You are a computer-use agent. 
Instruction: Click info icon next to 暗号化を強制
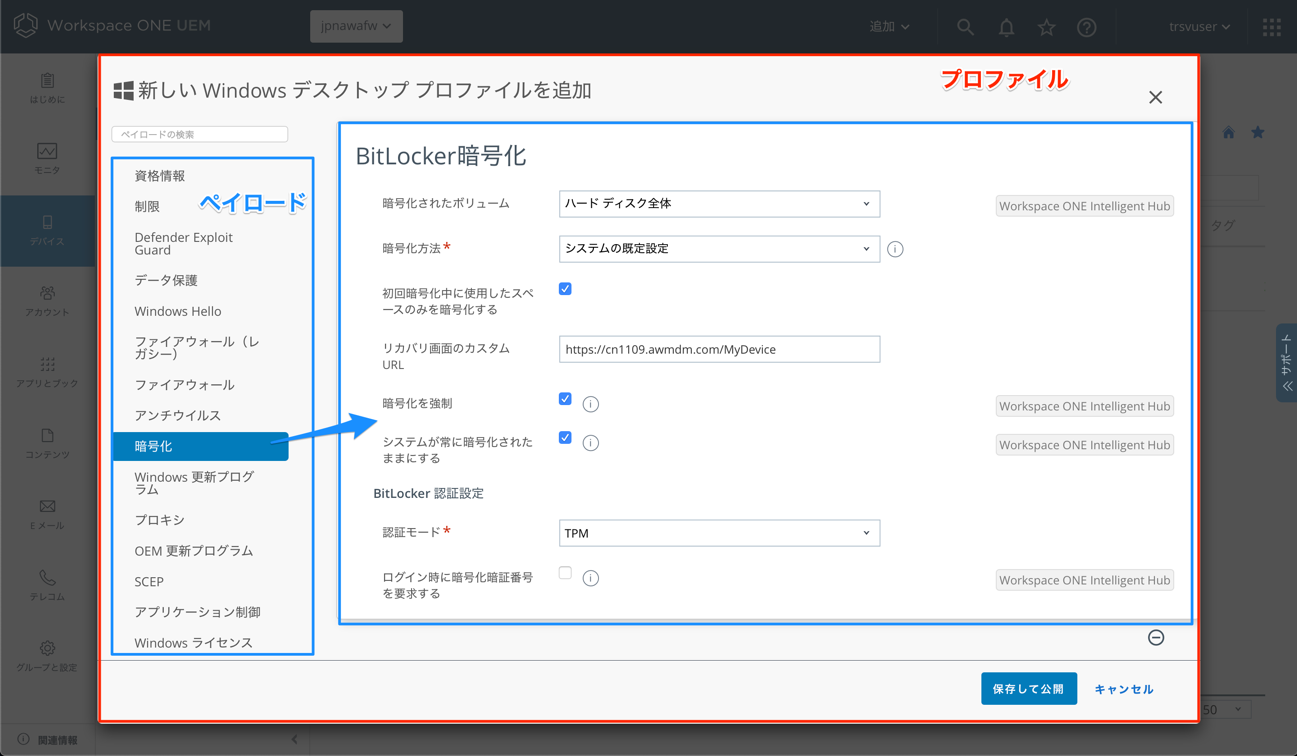coord(591,404)
